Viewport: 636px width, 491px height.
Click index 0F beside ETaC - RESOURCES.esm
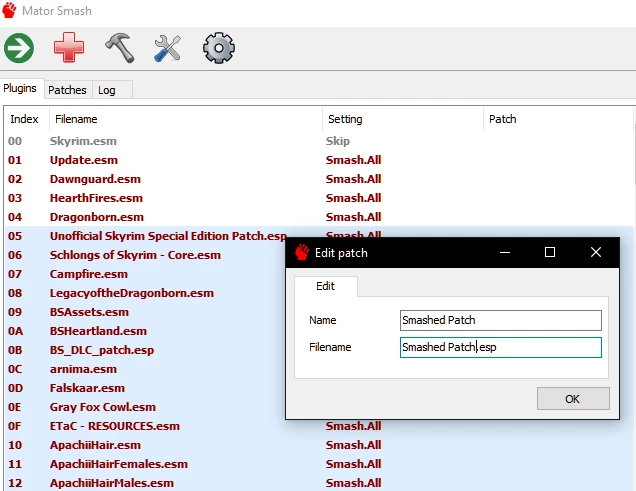(15, 427)
